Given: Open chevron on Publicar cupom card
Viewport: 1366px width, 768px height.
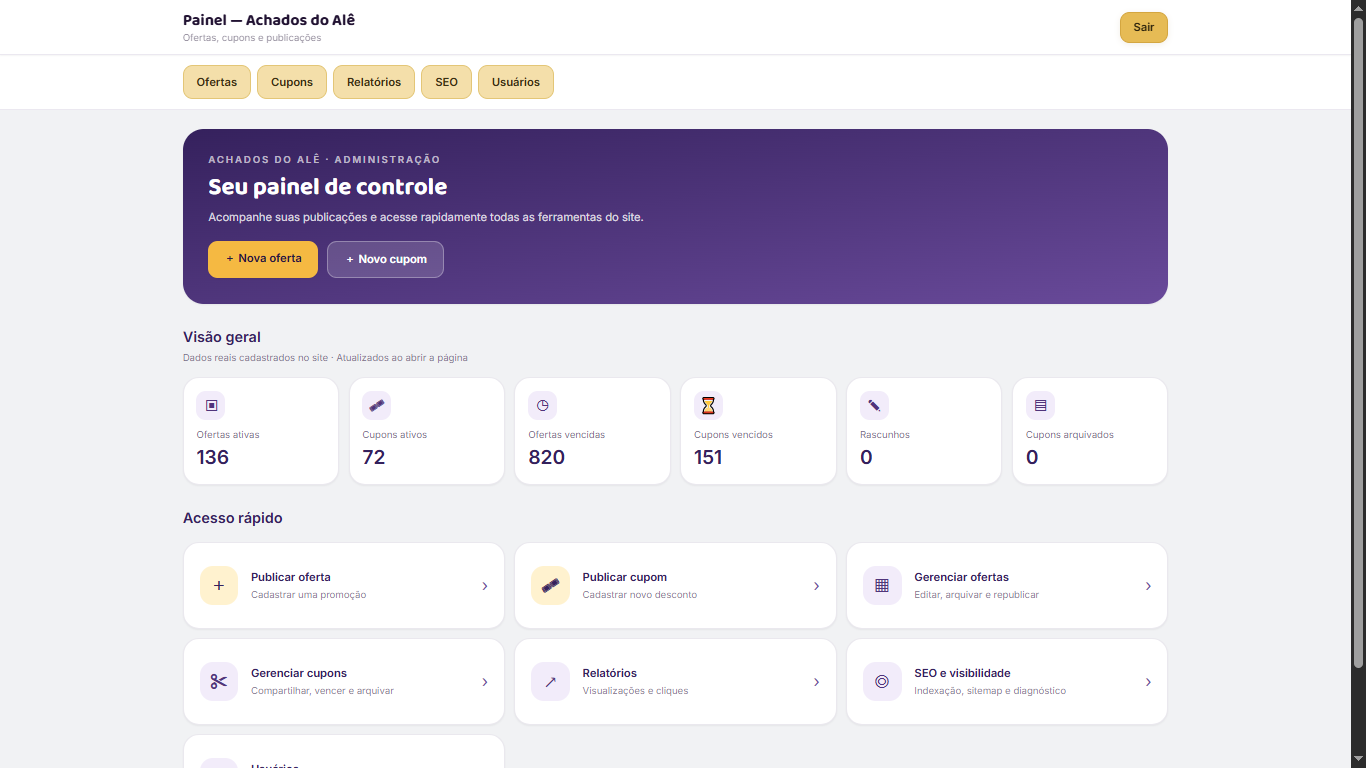Looking at the screenshot, I should coord(816,586).
